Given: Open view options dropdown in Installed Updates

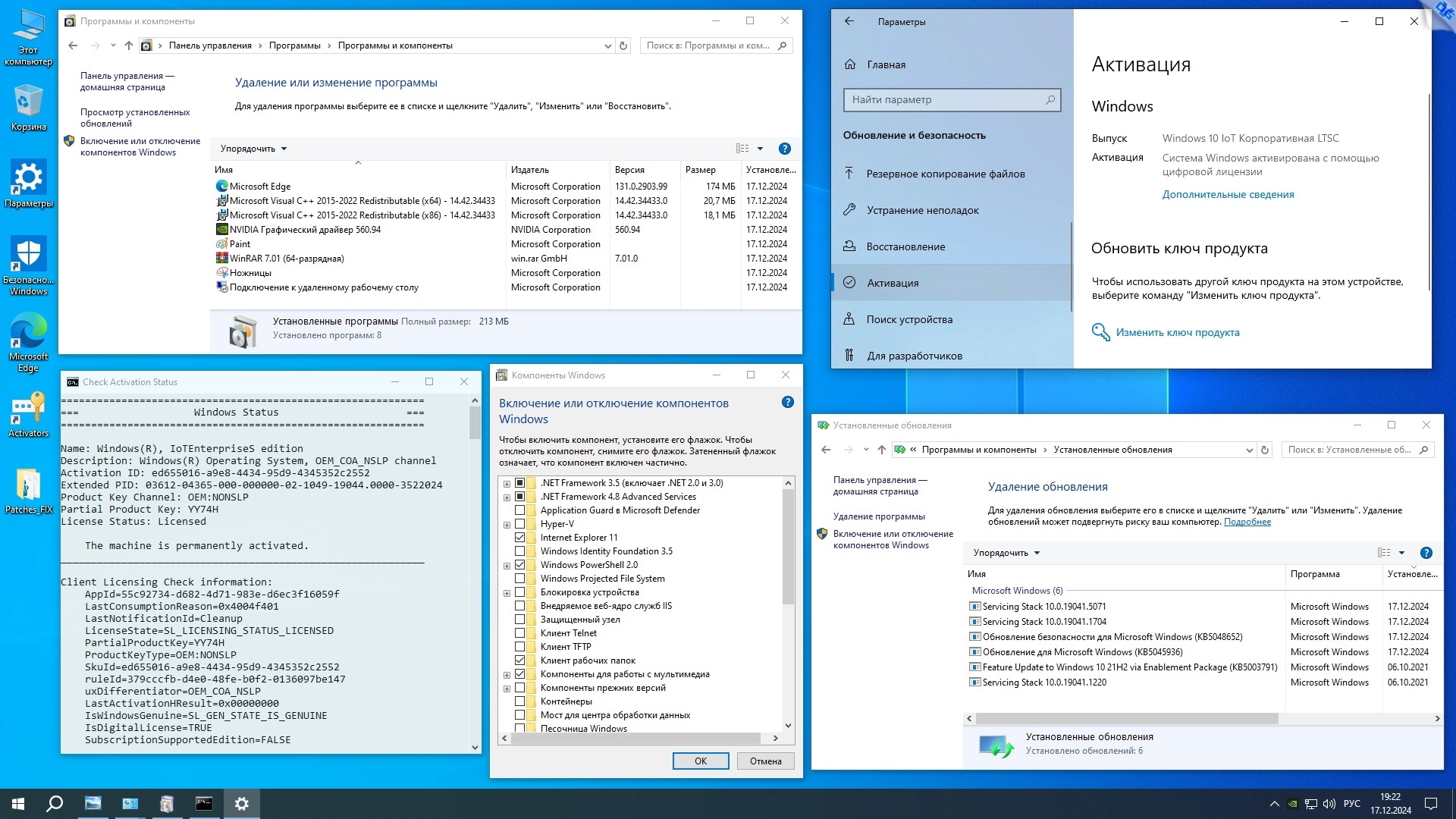Looking at the screenshot, I should coord(1401,553).
